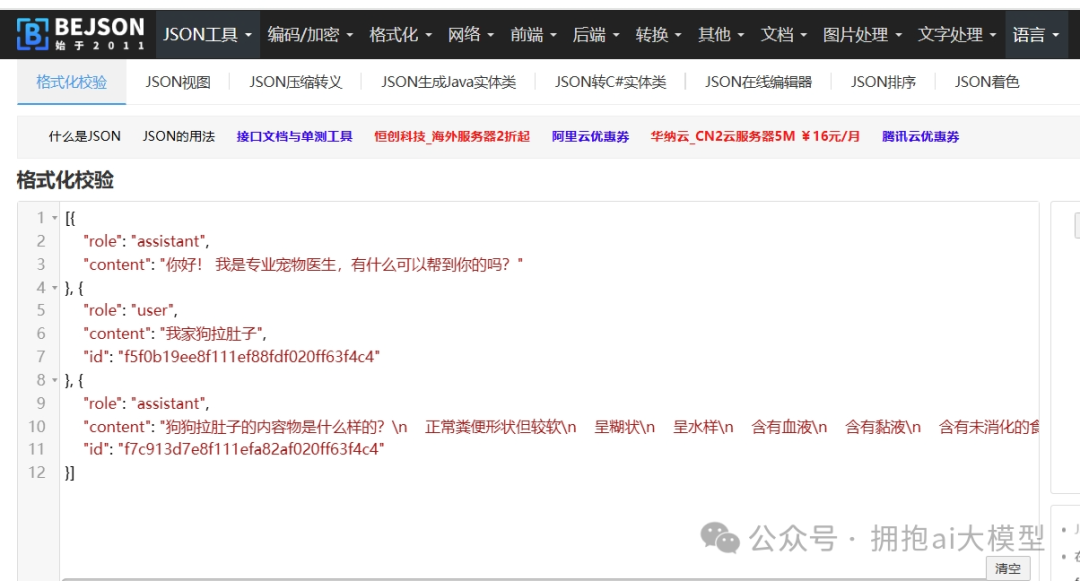1080x581 pixels.
Task: Open the 格式化 dropdown menu
Action: click(x=400, y=35)
